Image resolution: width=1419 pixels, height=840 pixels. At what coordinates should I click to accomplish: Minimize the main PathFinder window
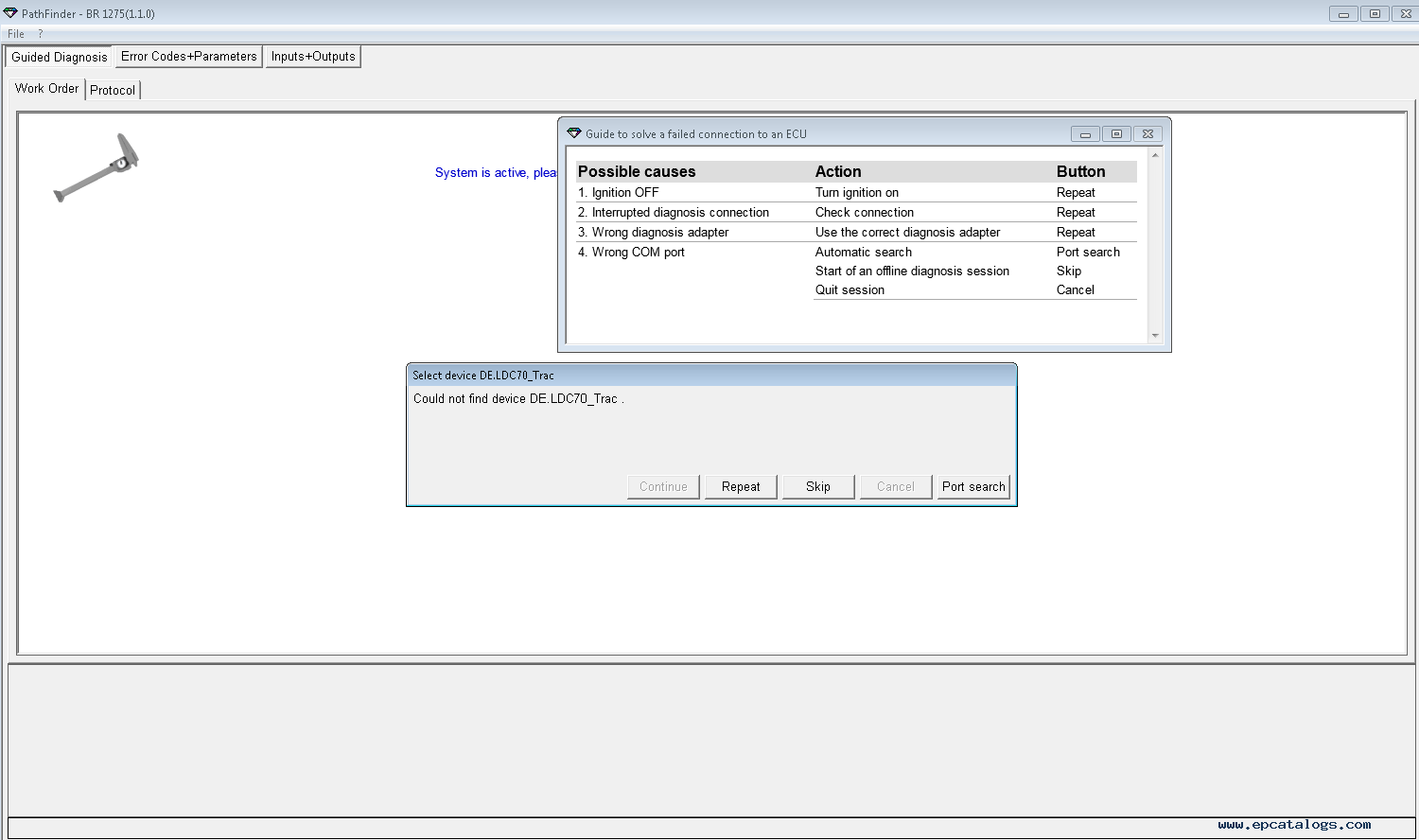click(x=1343, y=14)
